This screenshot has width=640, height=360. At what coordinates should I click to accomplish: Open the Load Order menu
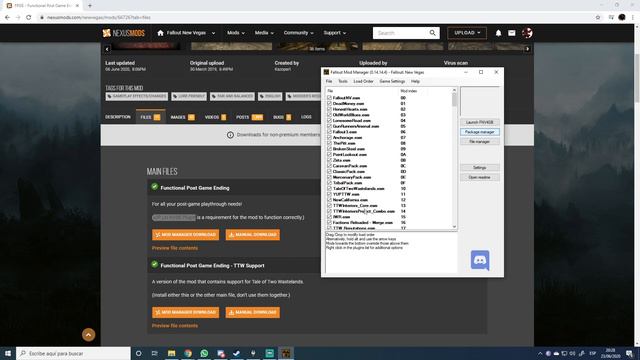tap(363, 81)
